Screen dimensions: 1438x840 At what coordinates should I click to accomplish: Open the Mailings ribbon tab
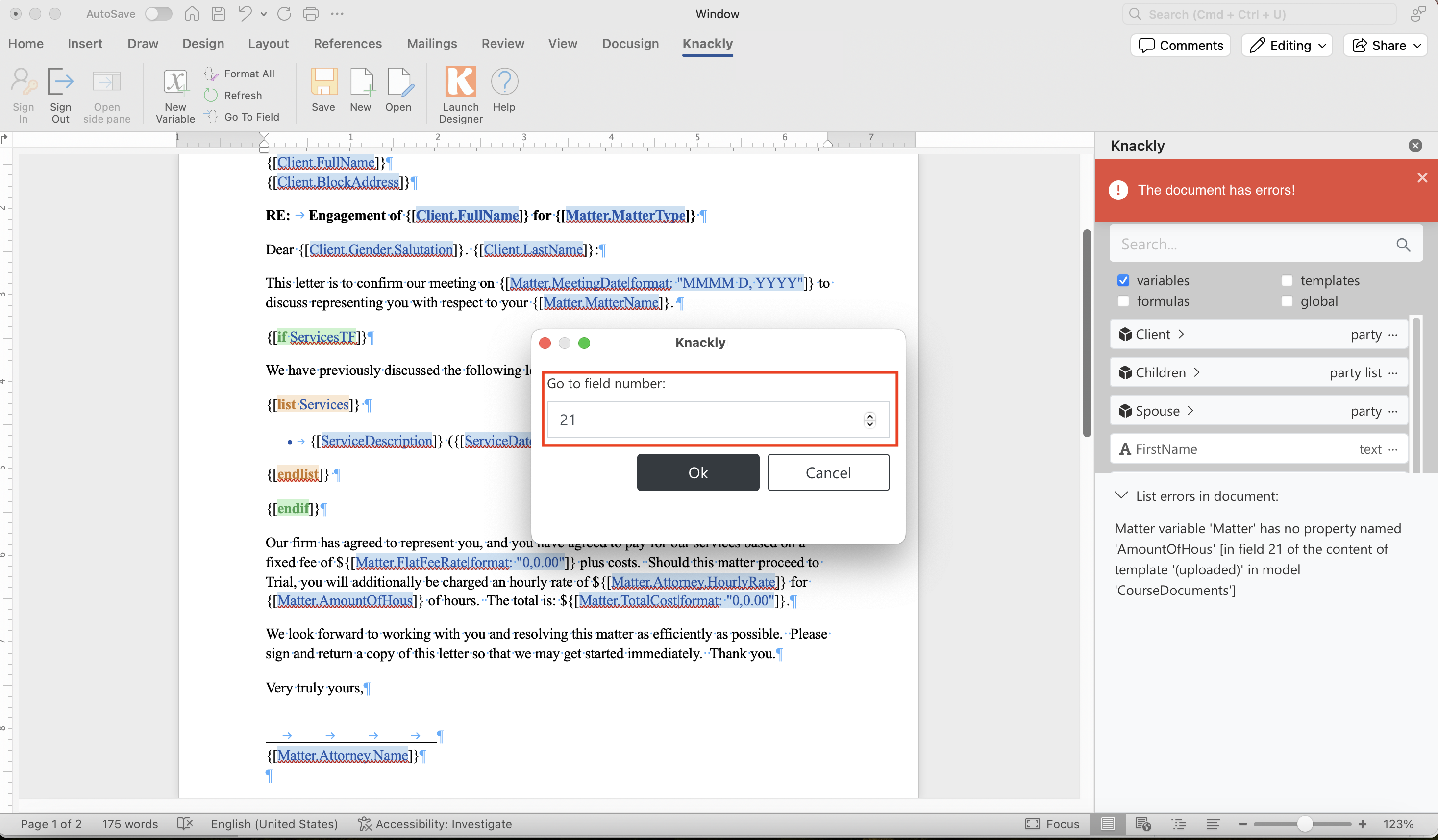click(431, 43)
